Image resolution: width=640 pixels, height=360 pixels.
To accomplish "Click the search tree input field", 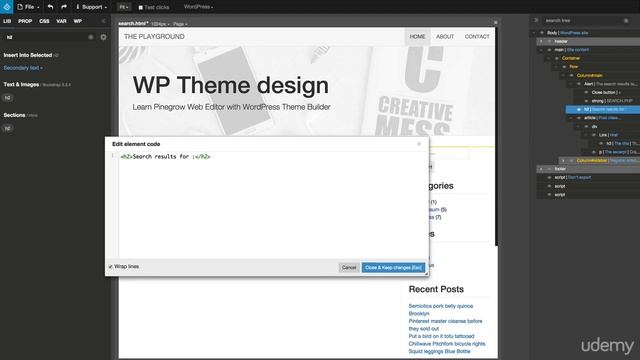I will [583, 20].
